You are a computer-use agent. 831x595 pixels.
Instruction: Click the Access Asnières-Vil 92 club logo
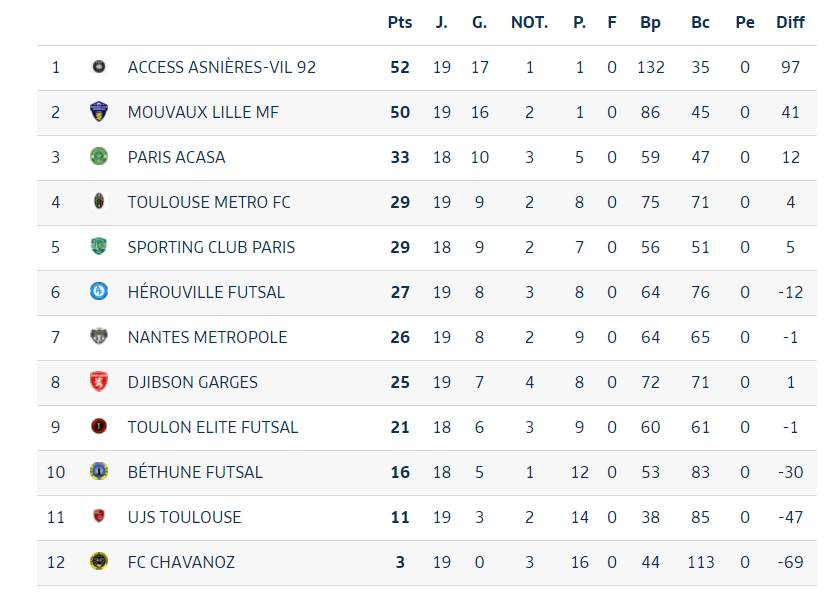[99, 67]
